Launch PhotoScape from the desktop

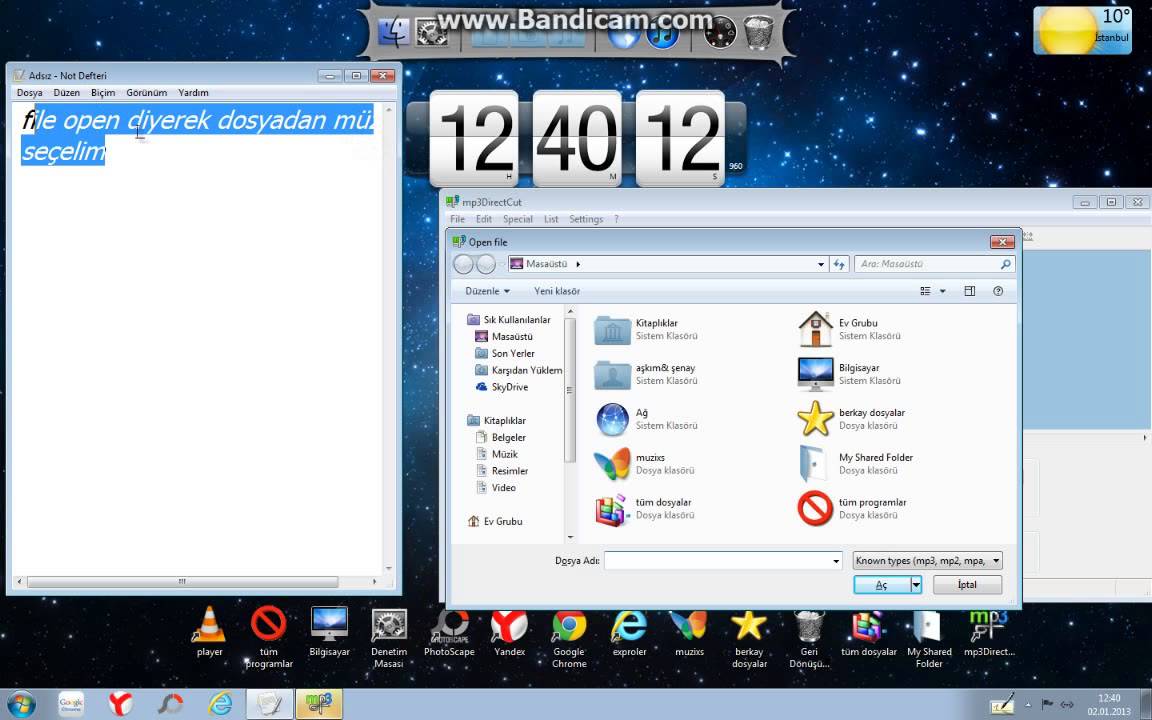[x=449, y=632]
